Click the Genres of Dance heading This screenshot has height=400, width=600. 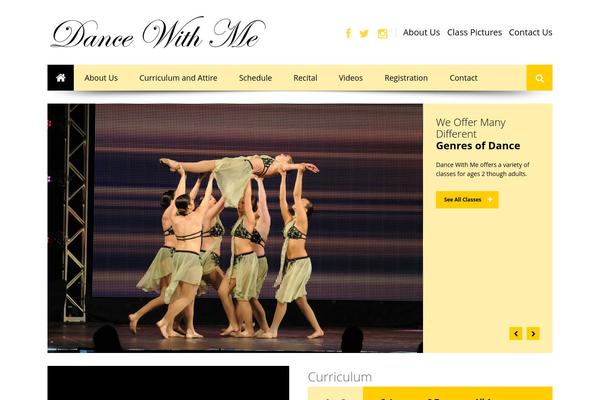click(478, 146)
